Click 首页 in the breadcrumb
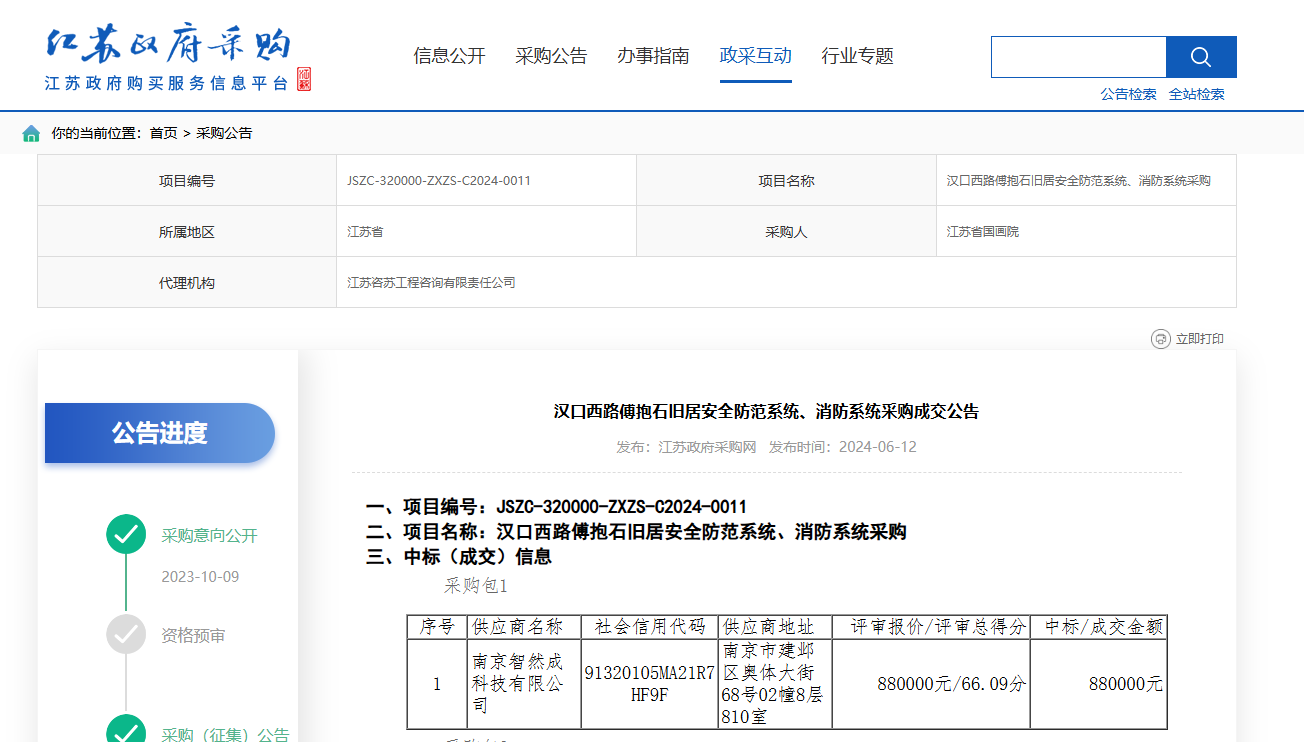The image size is (1304, 742). (x=163, y=133)
